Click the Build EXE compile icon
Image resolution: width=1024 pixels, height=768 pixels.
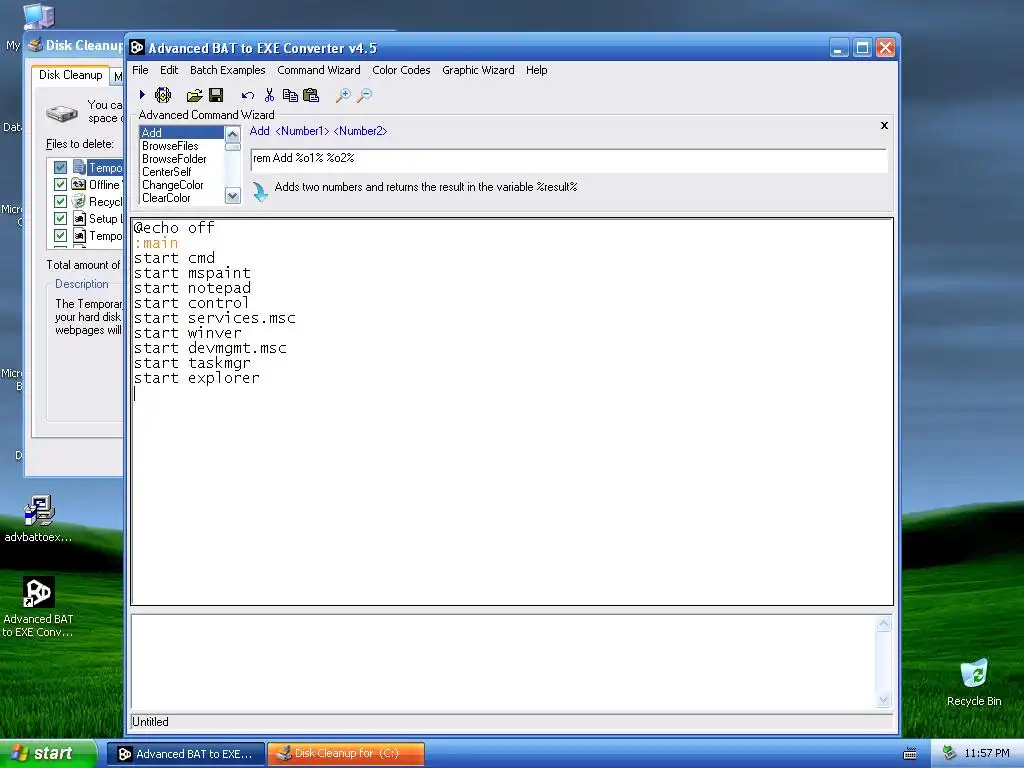pos(163,95)
